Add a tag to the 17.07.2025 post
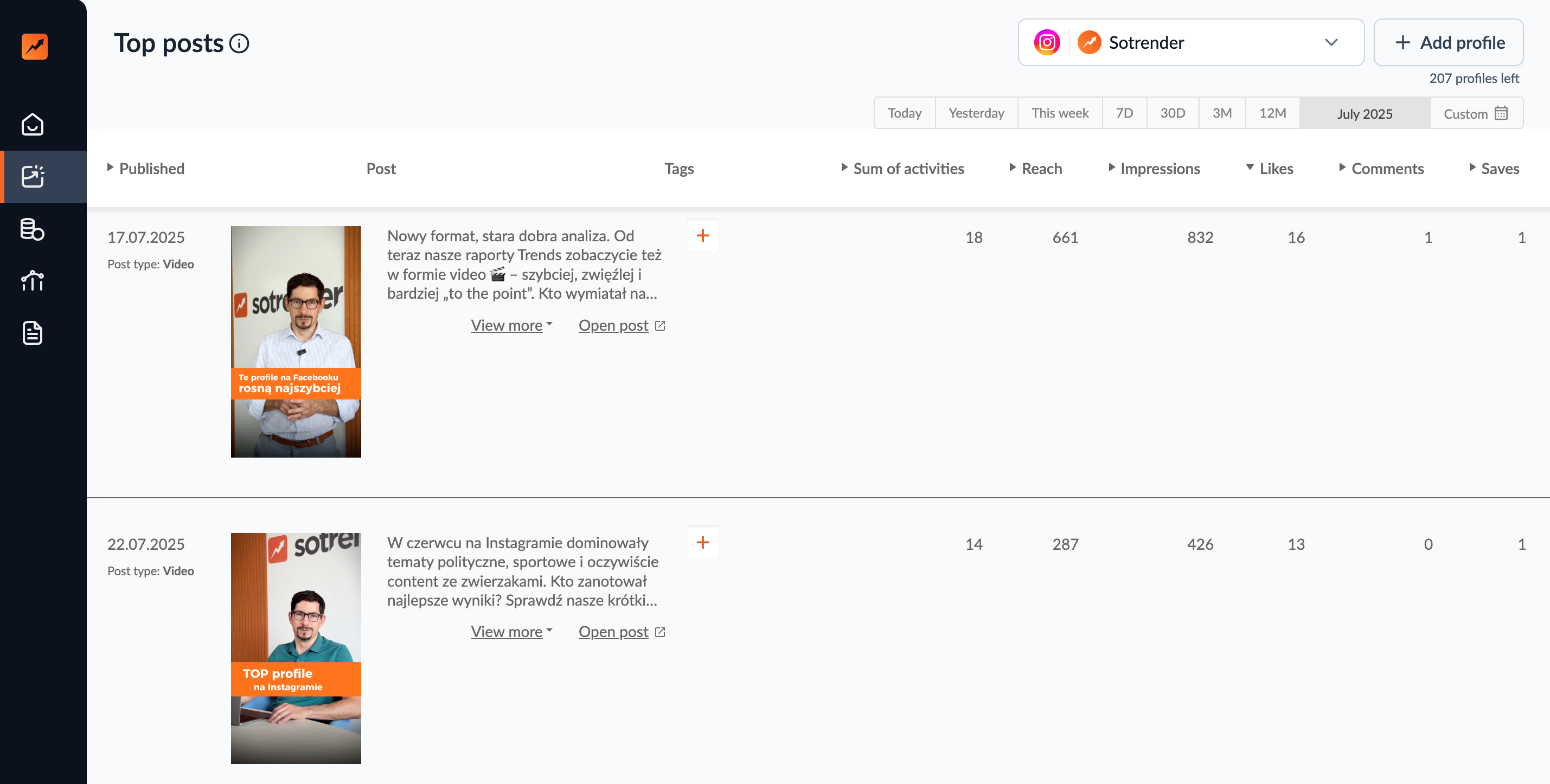 [x=702, y=236]
